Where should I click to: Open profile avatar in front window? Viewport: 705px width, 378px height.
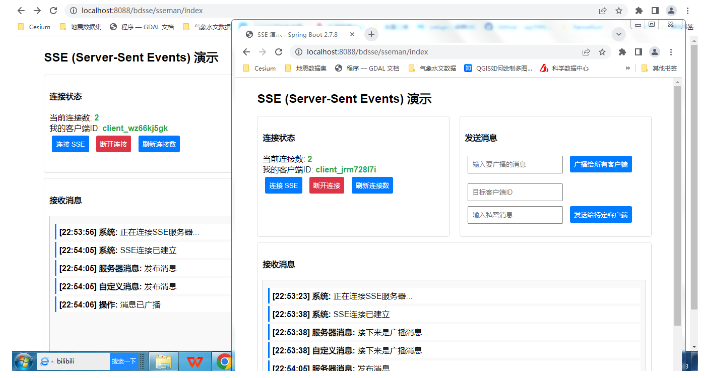point(655,52)
